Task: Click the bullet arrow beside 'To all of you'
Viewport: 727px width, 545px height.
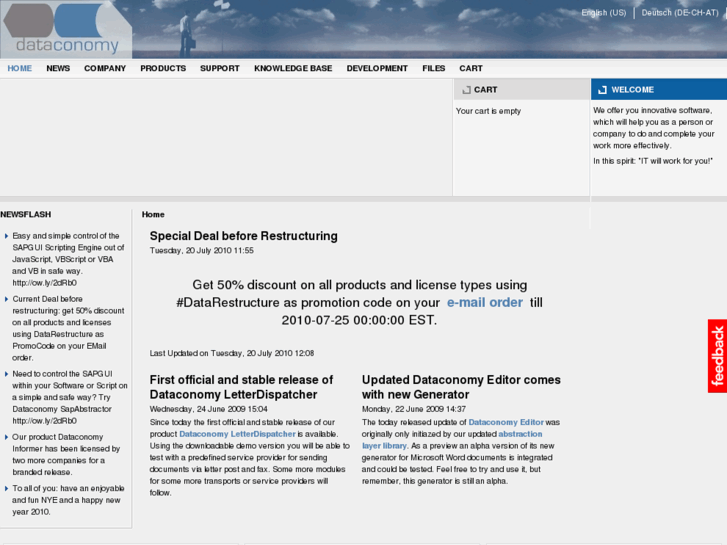Action: coord(6,488)
